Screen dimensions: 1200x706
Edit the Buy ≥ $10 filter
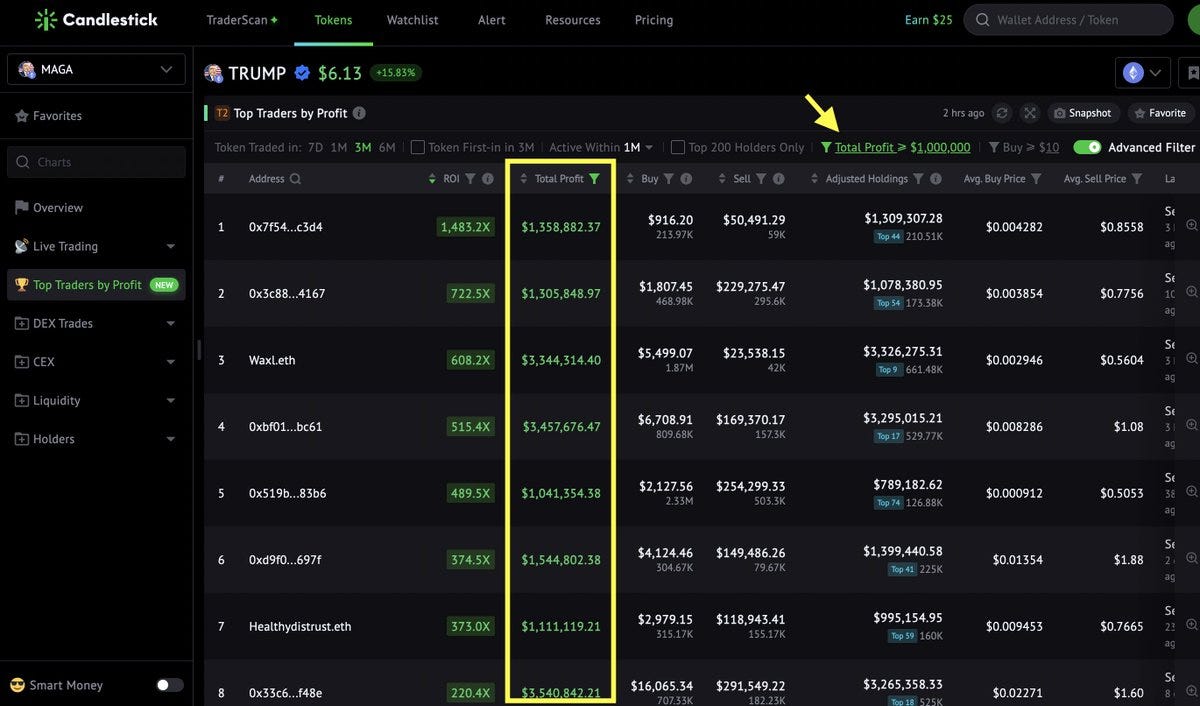click(1024, 147)
